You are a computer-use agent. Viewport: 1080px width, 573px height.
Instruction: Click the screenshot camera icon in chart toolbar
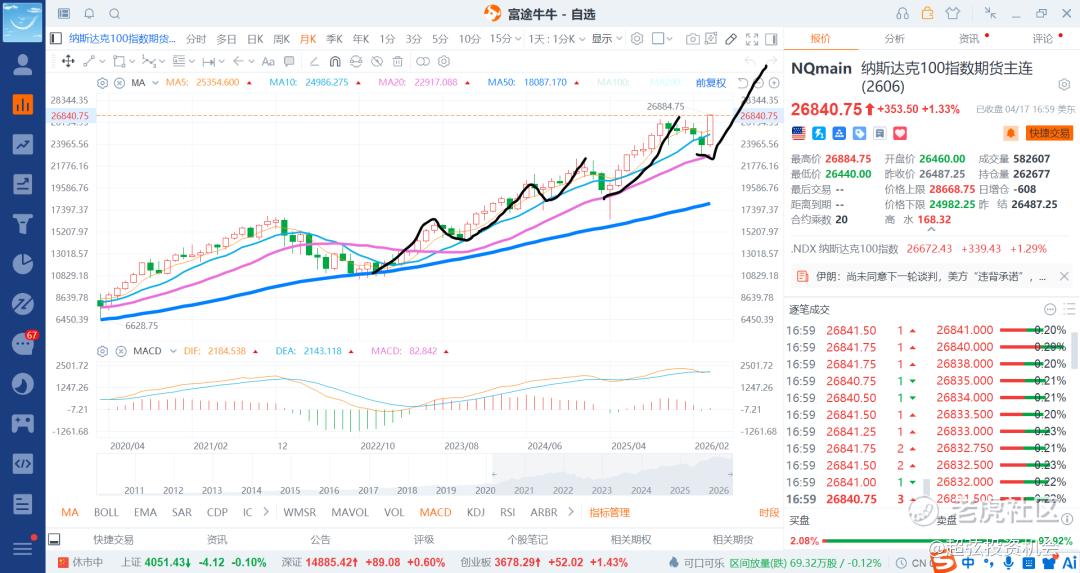coord(692,39)
